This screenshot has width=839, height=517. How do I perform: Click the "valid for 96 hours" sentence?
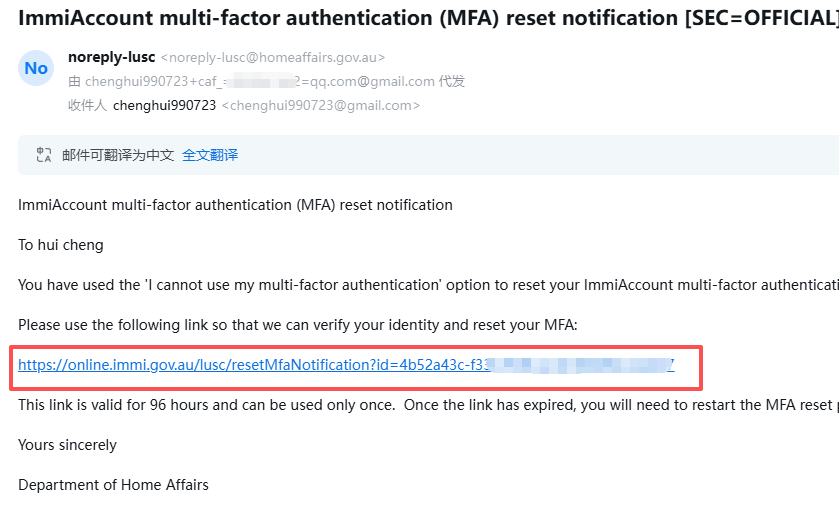[x=429, y=405]
